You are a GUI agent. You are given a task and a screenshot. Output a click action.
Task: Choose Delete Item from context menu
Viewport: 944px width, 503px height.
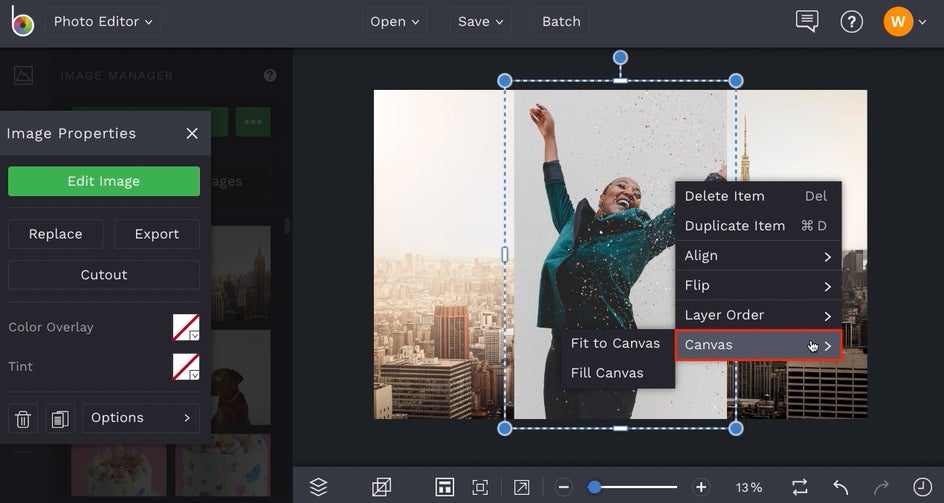pos(758,196)
